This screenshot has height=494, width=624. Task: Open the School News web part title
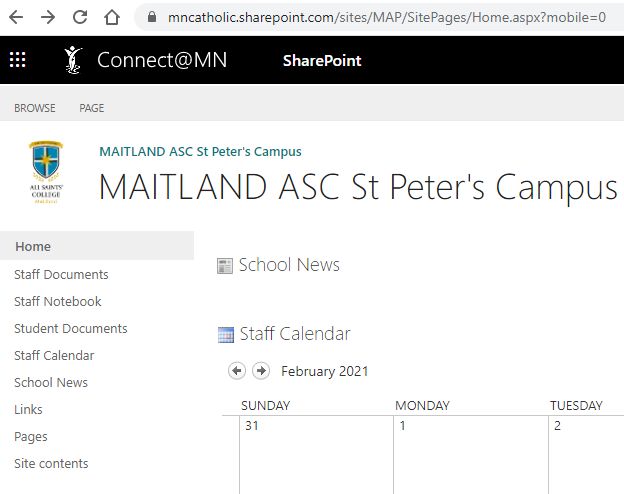(289, 265)
